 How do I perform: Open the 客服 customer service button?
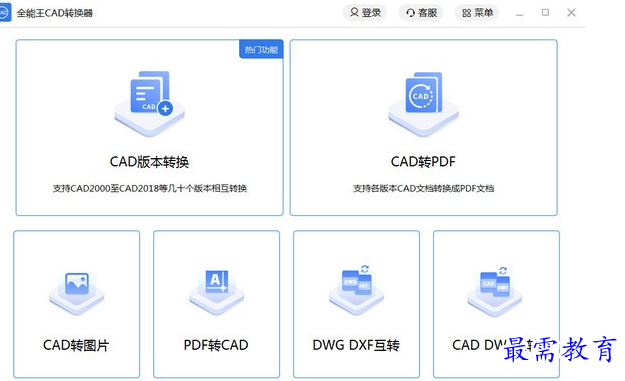[x=421, y=13]
